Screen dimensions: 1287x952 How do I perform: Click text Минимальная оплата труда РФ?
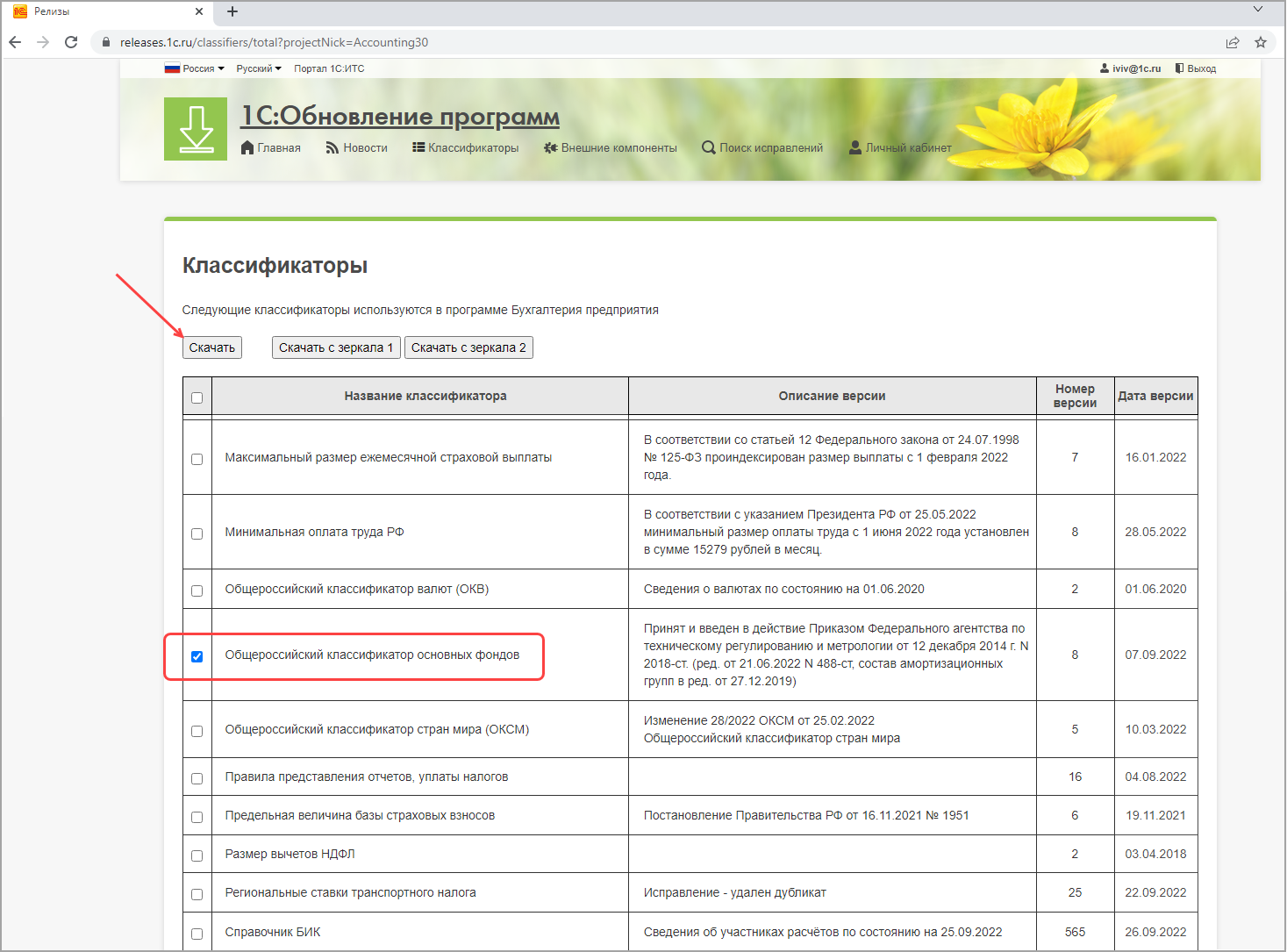tap(314, 532)
